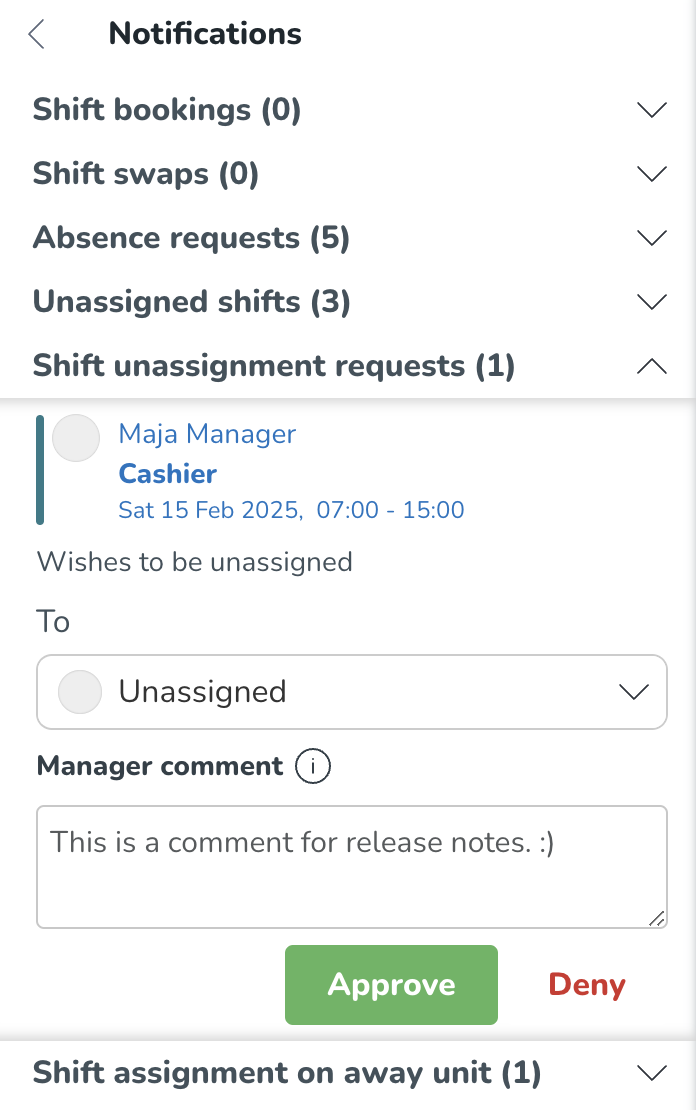Click the comment box resize handle
The height and width of the screenshot is (1110, 696).
[x=657, y=918]
